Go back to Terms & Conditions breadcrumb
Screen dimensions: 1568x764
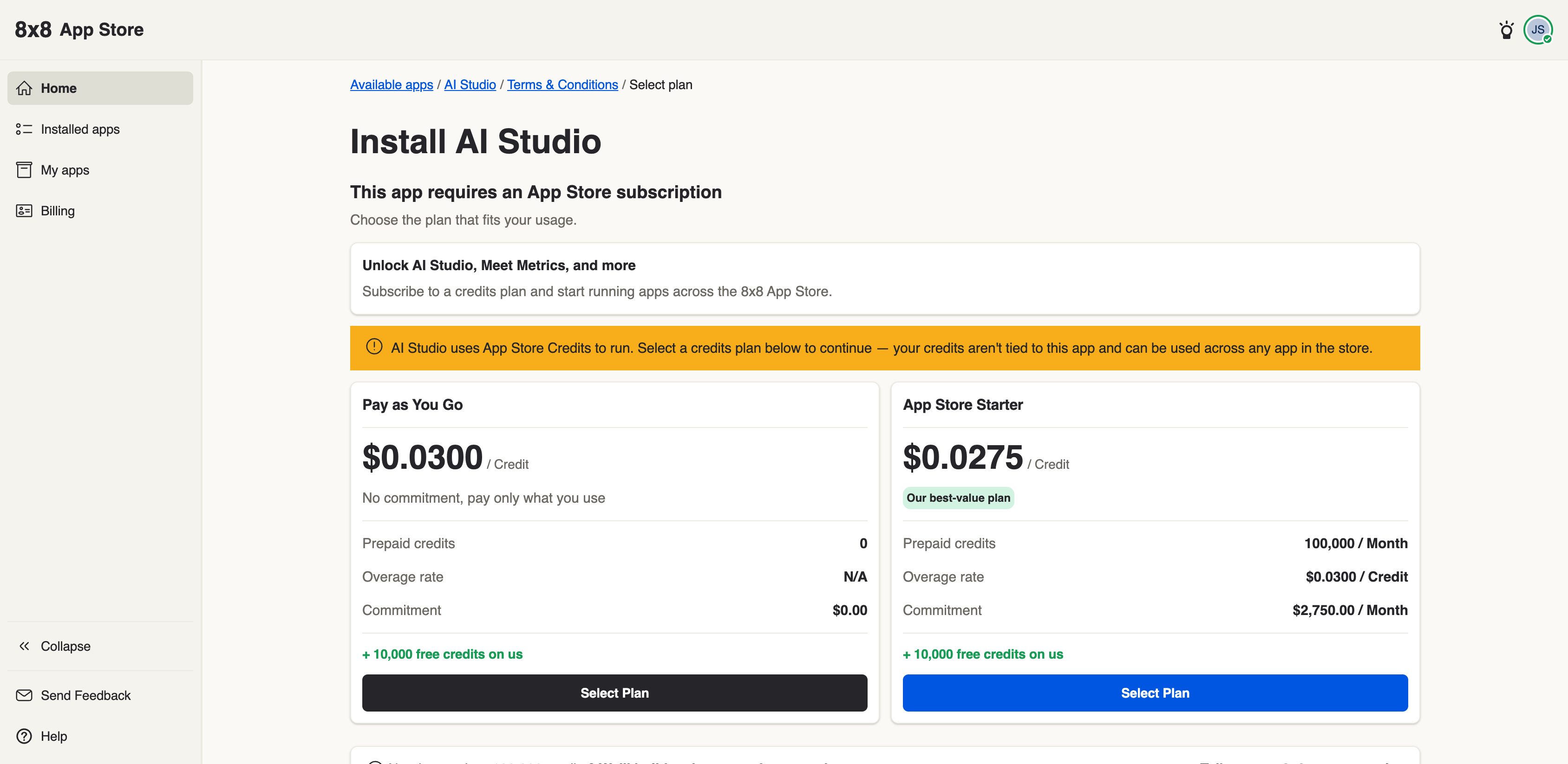(562, 84)
